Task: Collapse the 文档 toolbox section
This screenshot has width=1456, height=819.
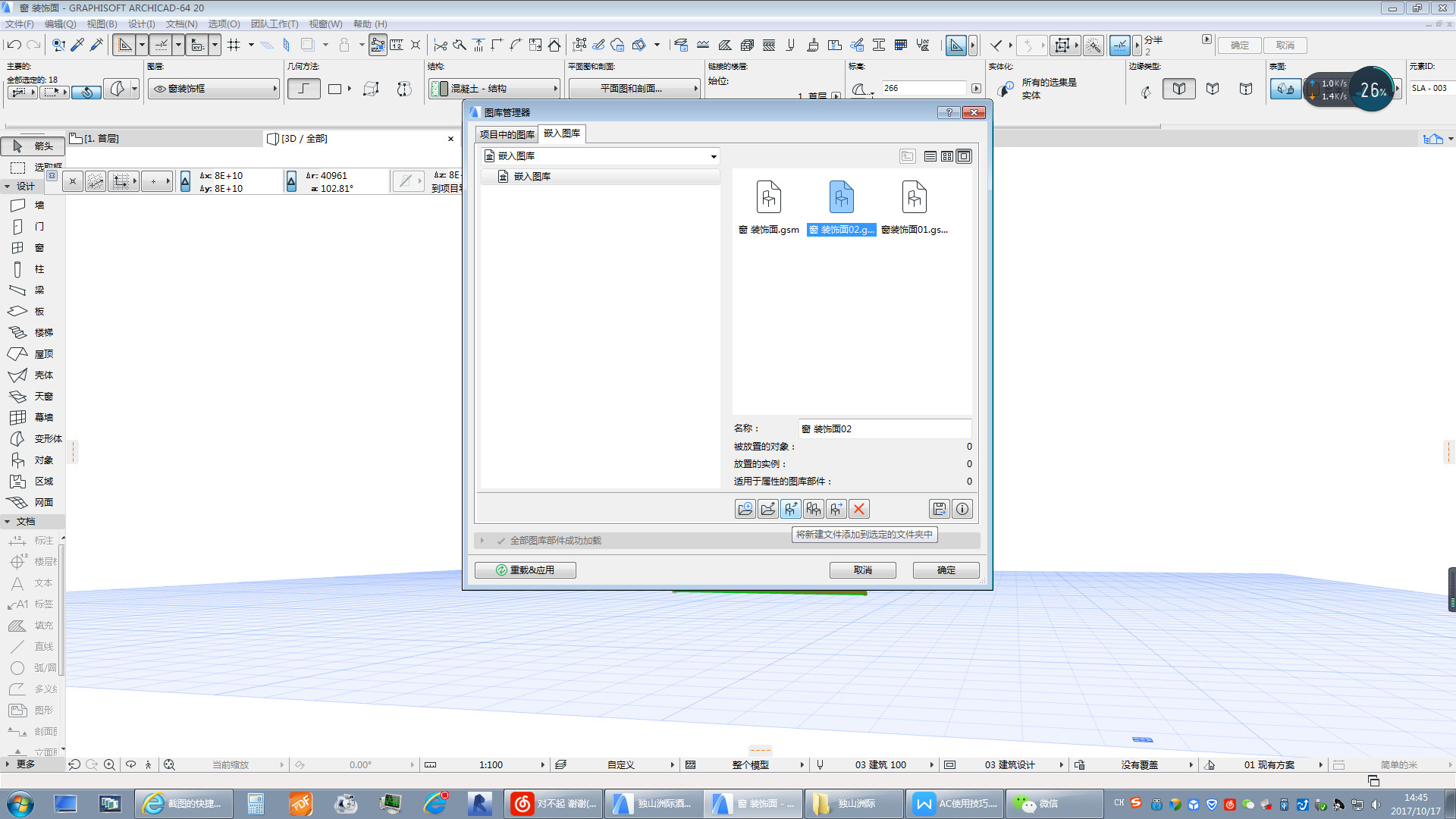Action: tap(8, 522)
